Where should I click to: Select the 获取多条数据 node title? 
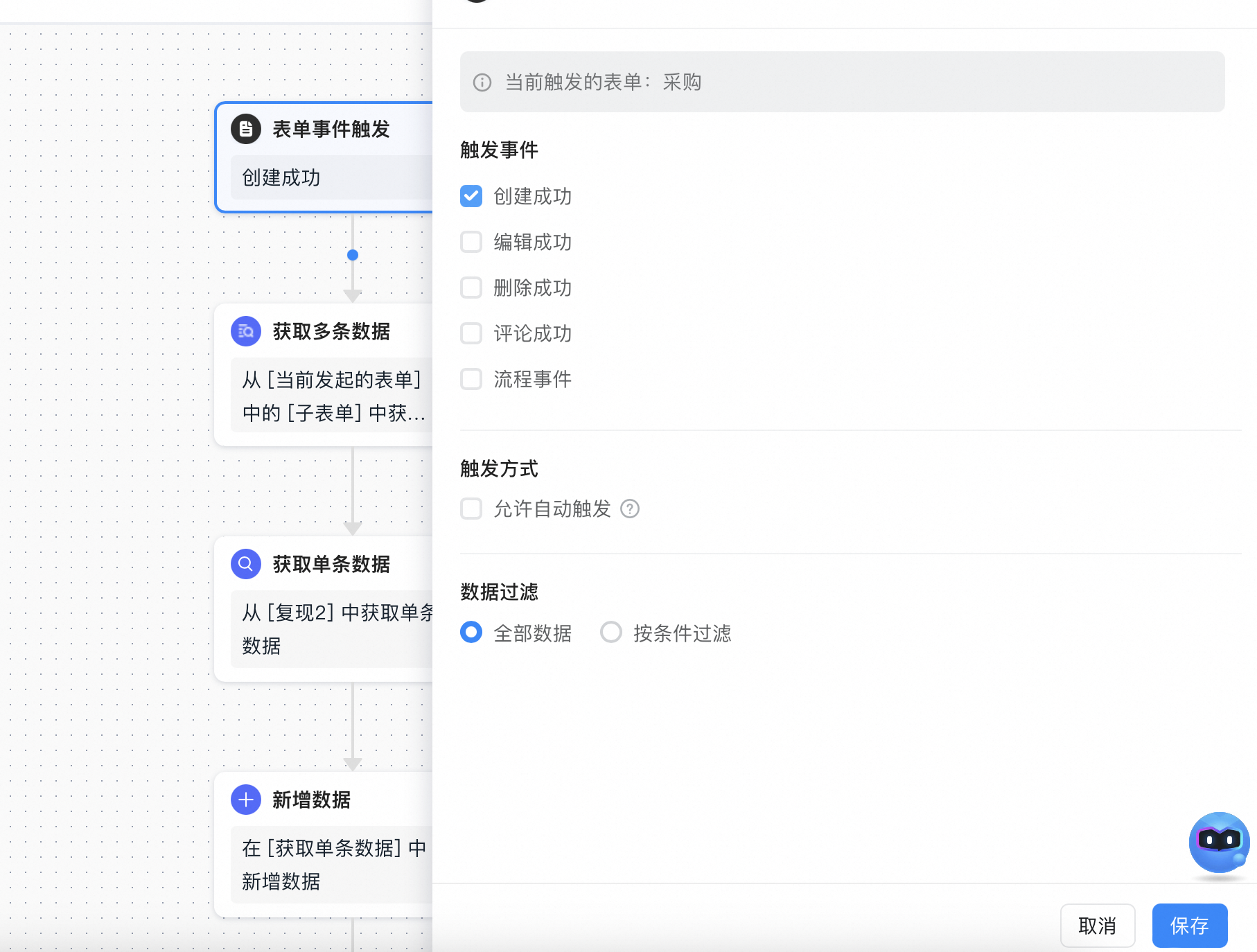tap(331, 331)
